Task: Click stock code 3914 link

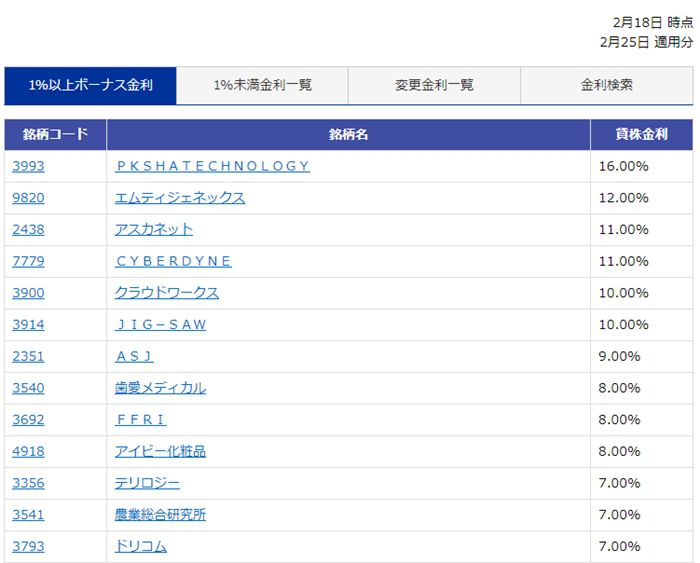Action: tap(28, 325)
